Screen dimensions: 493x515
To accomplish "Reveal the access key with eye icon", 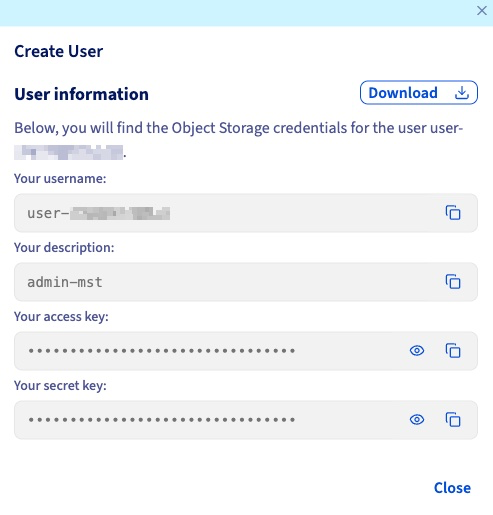I will tap(417, 351).
